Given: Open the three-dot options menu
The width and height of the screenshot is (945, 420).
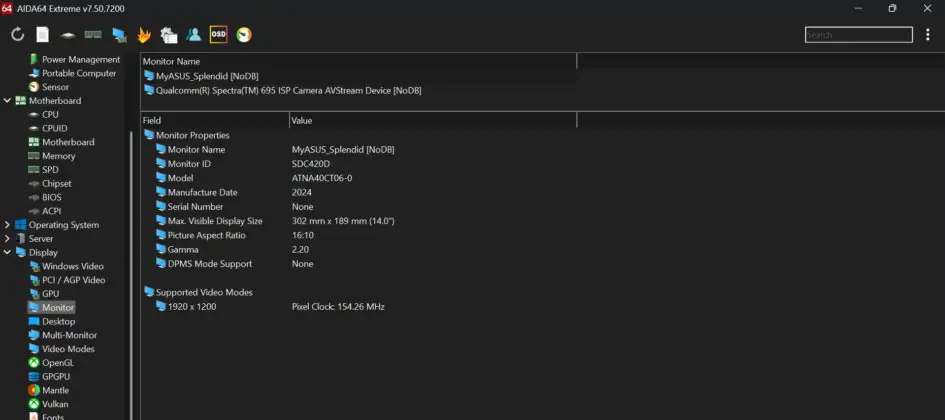Looking at the screenshot, I should (x=928, y=35).
